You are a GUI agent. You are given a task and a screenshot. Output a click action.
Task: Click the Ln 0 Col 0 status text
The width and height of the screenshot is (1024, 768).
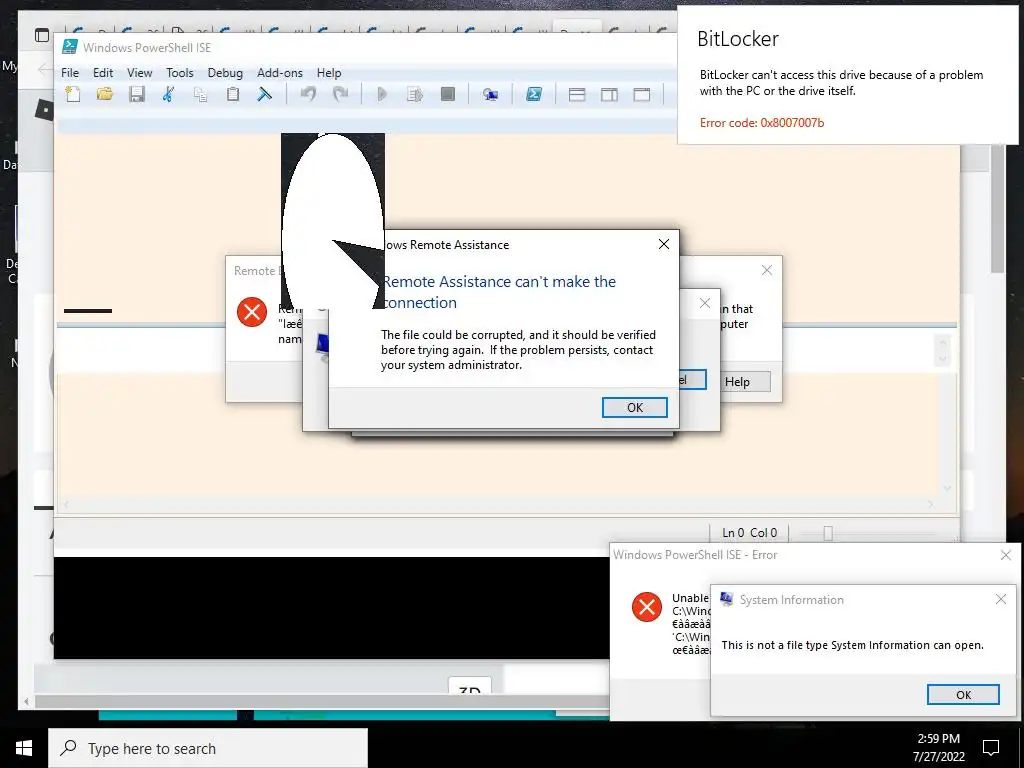749,533
